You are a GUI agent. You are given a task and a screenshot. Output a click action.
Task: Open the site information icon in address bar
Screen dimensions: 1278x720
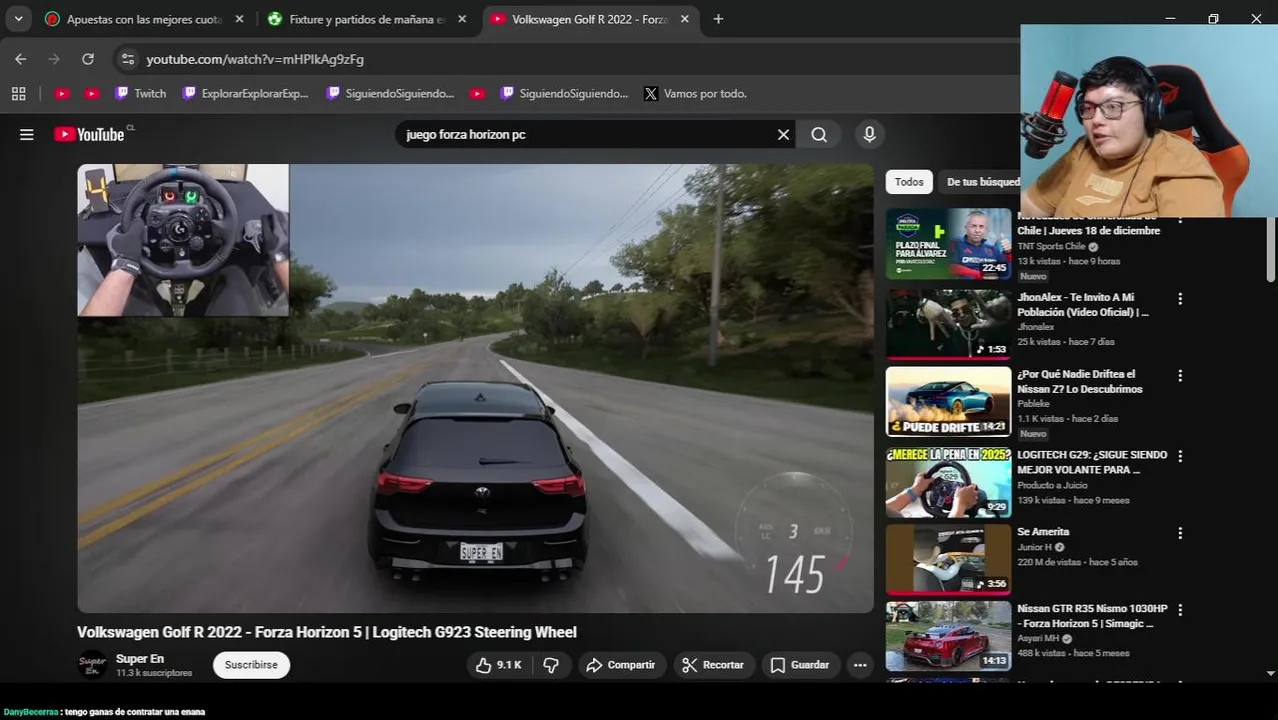[127, 59]
